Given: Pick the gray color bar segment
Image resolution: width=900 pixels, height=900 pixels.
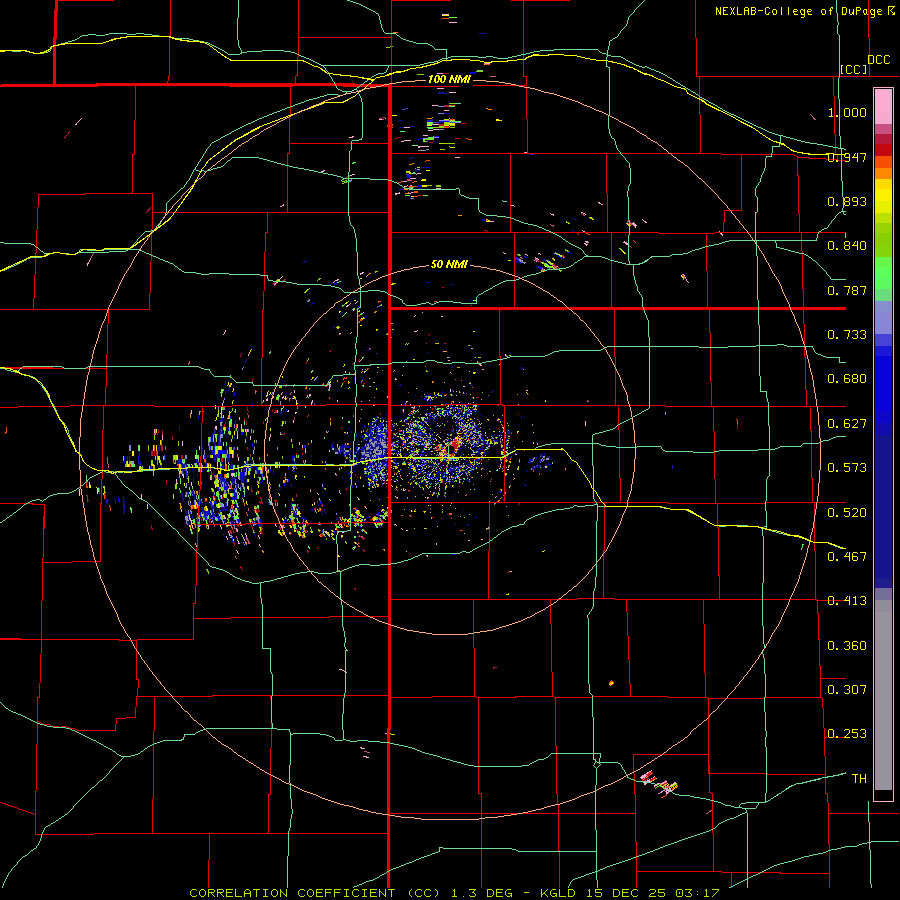Looking at the screenshot, I should pos(883,695).
